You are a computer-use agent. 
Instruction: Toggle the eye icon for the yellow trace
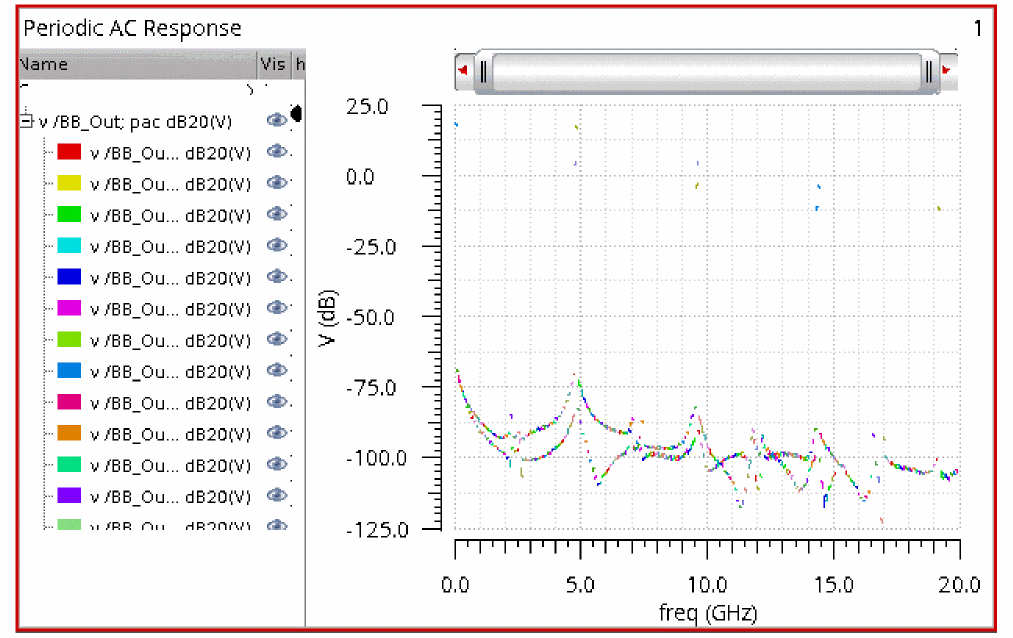[x=277, y=183]
